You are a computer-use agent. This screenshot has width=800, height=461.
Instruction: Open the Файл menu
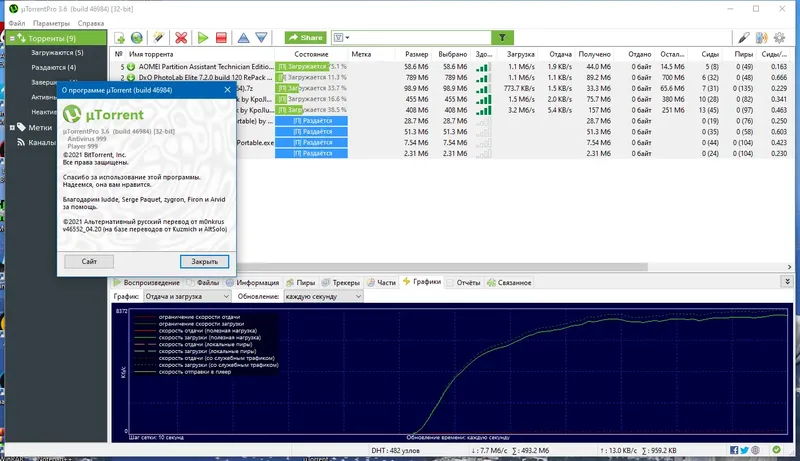tap(17, 23)
